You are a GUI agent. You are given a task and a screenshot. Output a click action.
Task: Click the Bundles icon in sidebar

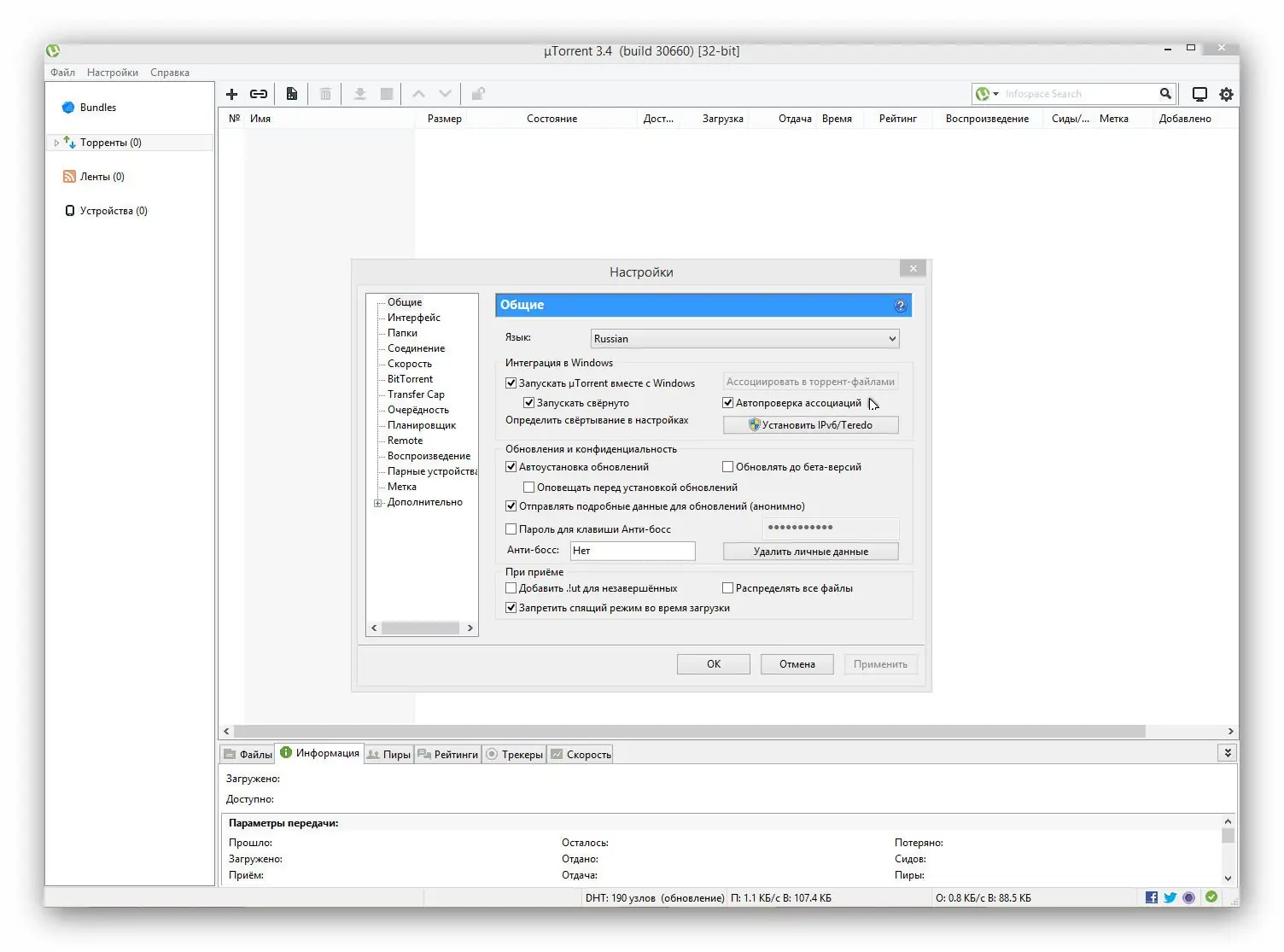click(x=68, y=108)
